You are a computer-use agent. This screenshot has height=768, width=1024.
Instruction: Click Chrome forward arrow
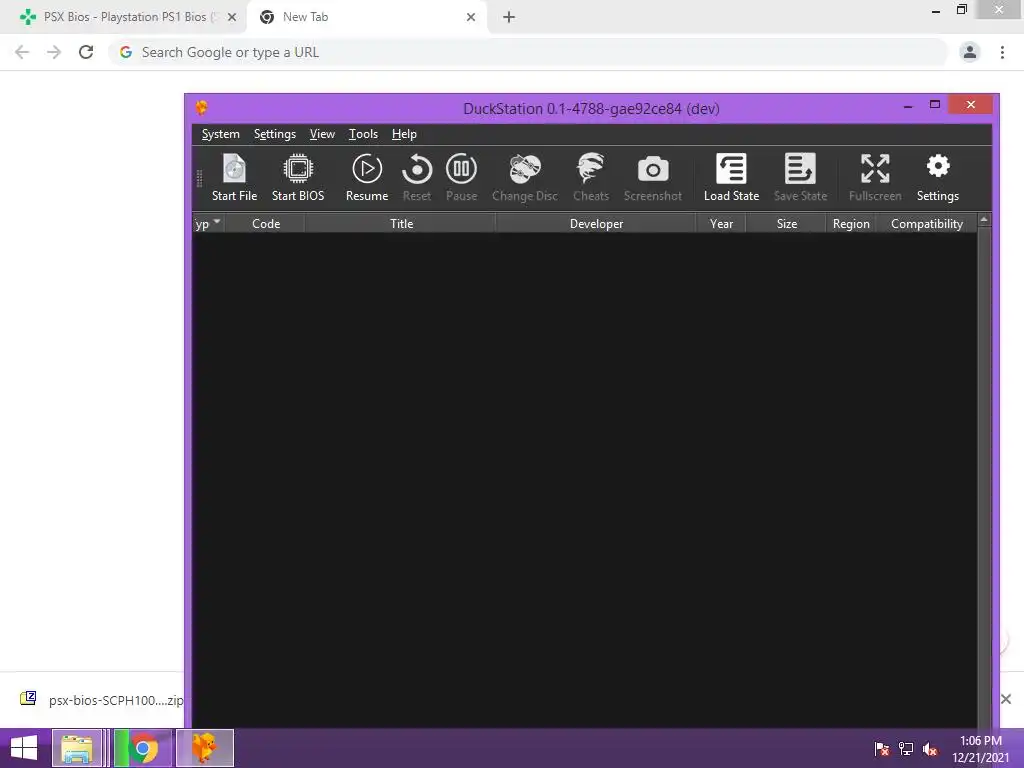pos(54,52)
